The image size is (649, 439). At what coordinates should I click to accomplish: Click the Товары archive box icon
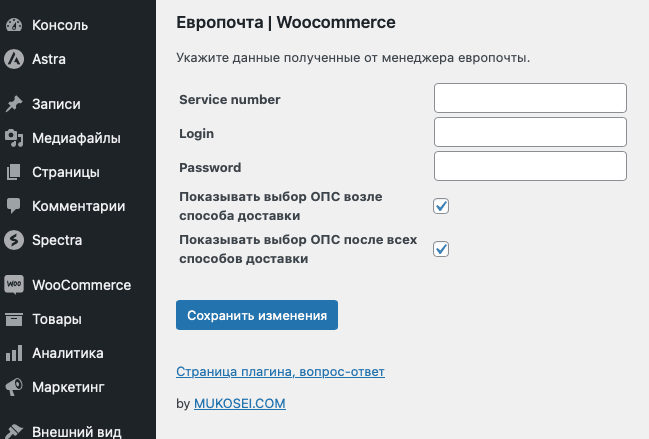tap(14, 320)
